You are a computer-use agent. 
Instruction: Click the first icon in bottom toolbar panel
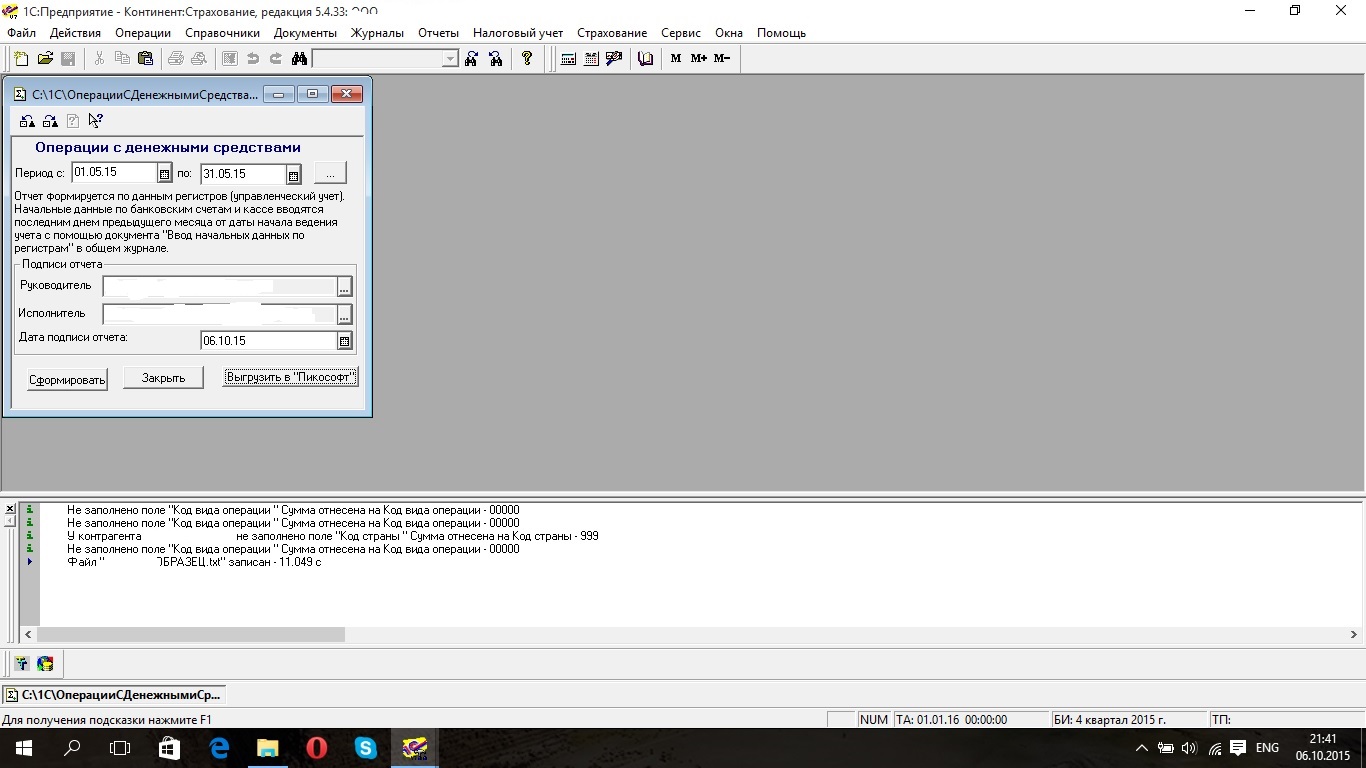(22, 663)
